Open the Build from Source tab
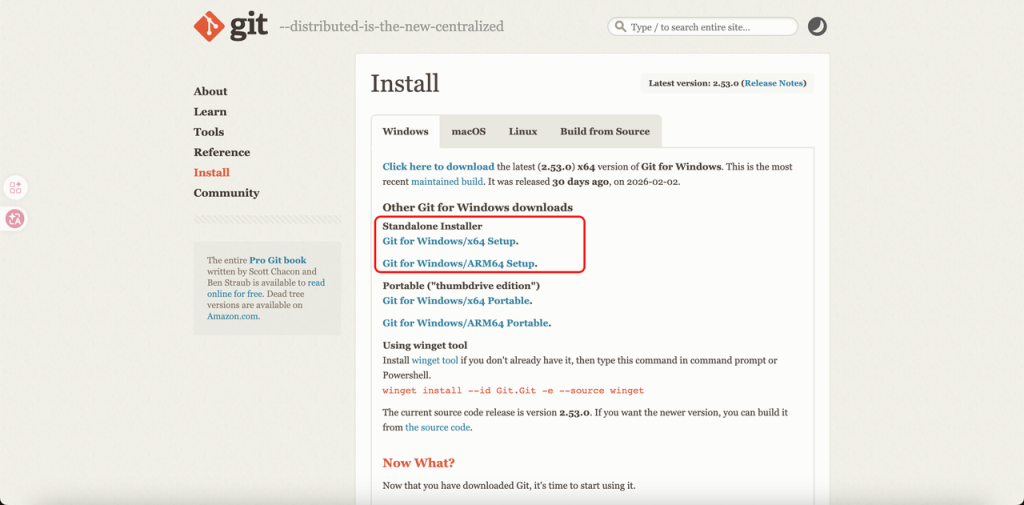The image size is (1024, 505). pyautogui.click(x=604, y=131)
